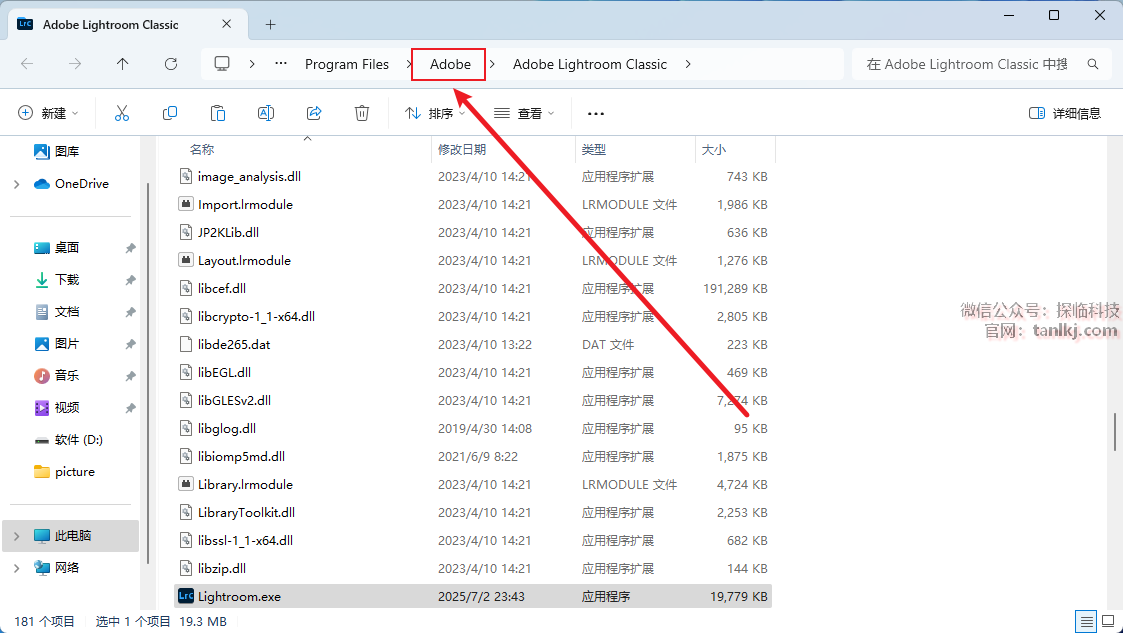The height and width of the screenshot is (633, 1123).
Task: Go up one folder level
Action: click(x=123, y=64)
